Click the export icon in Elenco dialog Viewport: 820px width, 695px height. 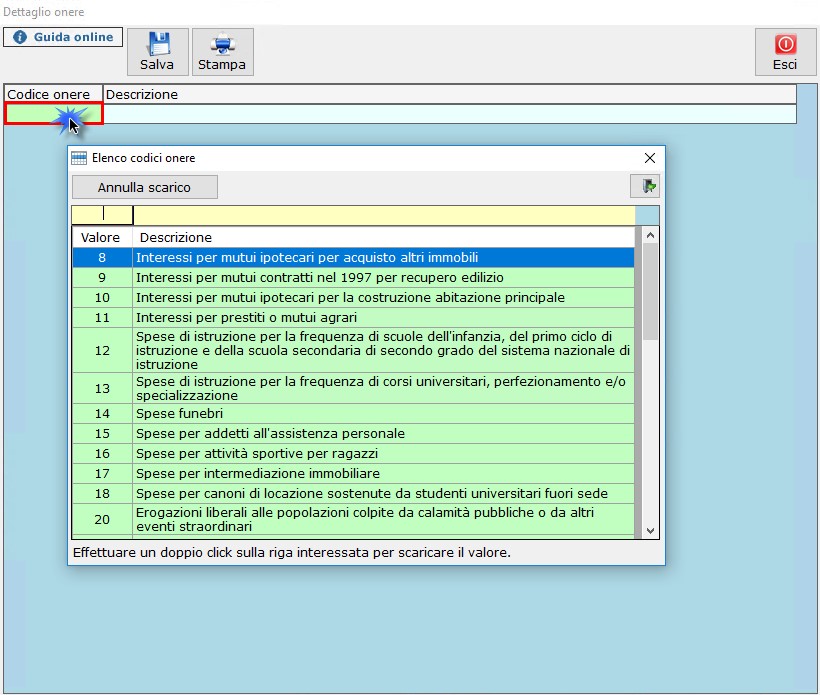645,186
